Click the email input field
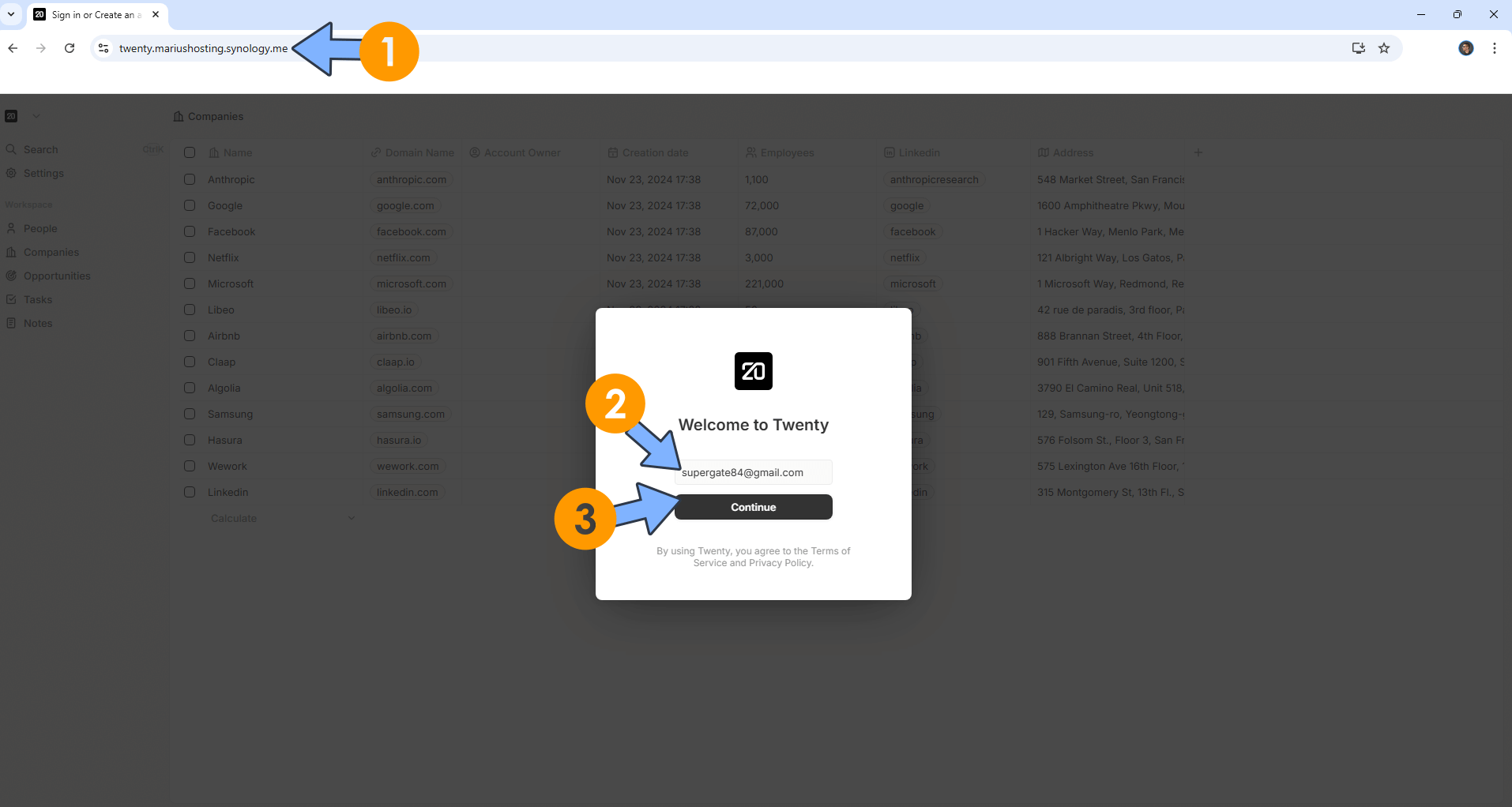Image resolution: width=1512 pixels, height=807 pixels. tap(754, 472)
